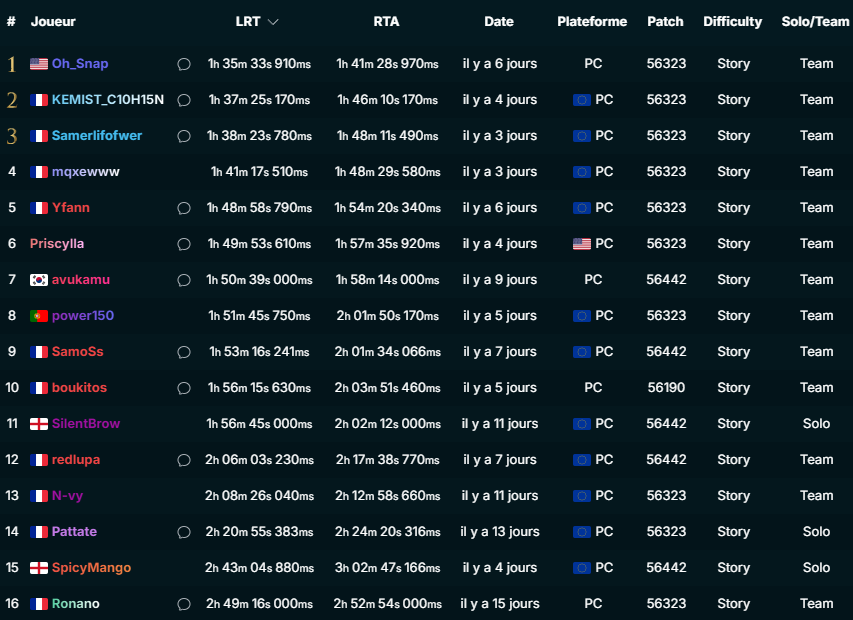Click the EU region flag in SpicyMango's platform cell
This screenshot has height=620, width=853.
click(x=582, y=568)
